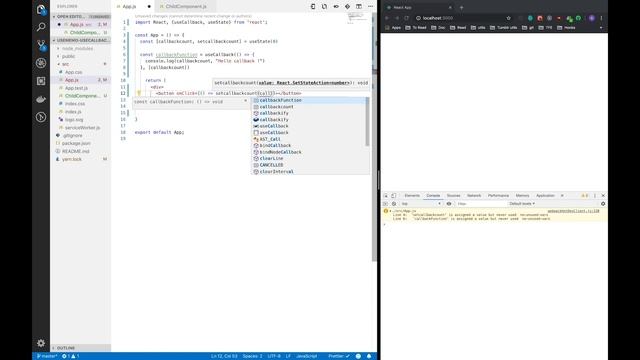
Task: Open the Source Control view
Action: 41,45
